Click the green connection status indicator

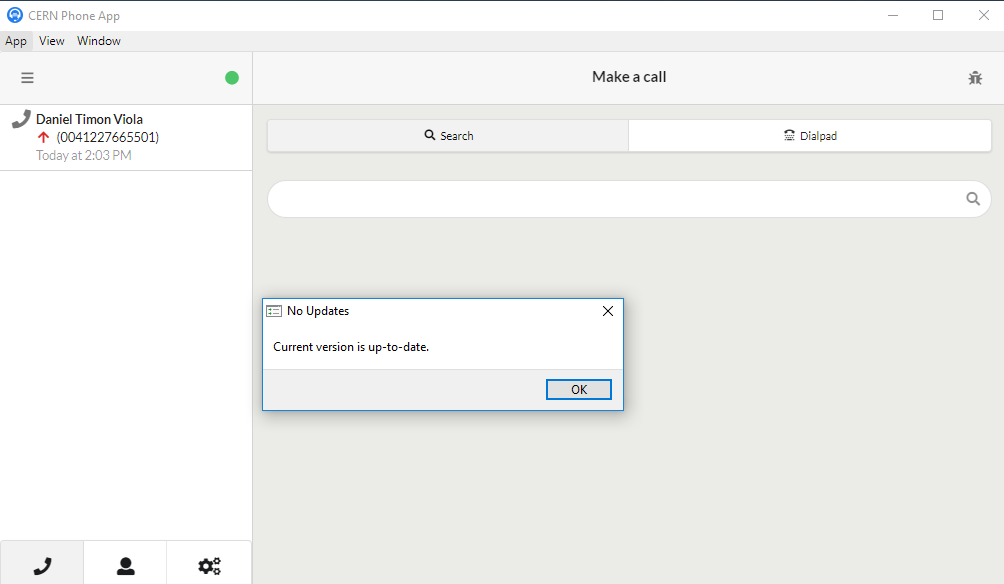[x=232, y=78]
